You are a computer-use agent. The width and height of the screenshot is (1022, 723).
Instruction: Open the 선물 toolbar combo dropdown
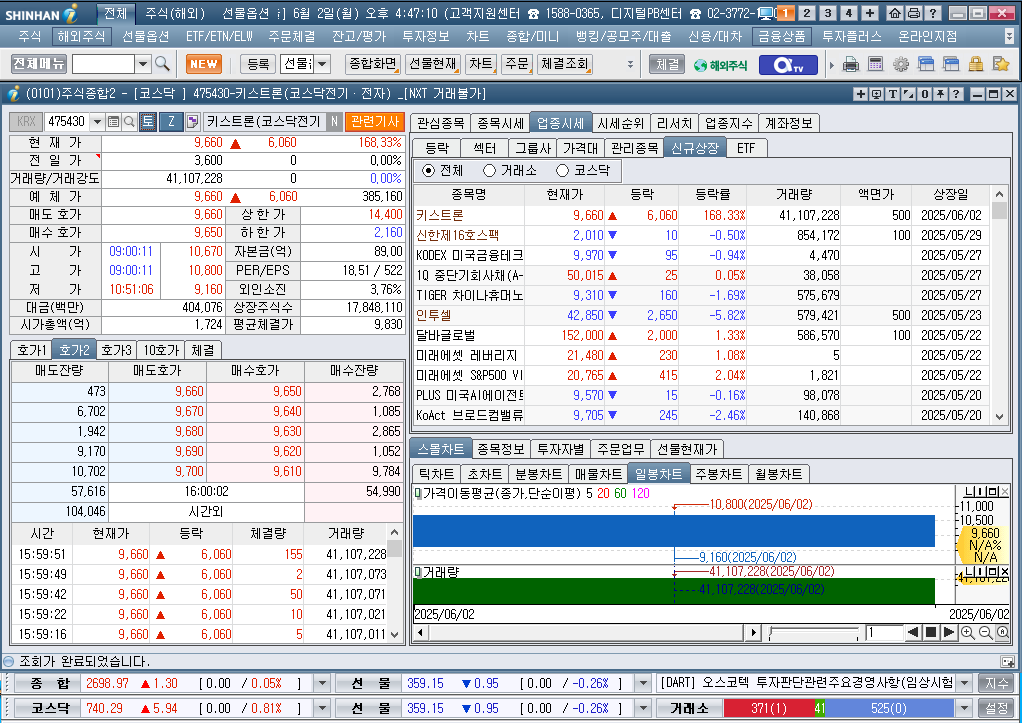pos(322,64)
